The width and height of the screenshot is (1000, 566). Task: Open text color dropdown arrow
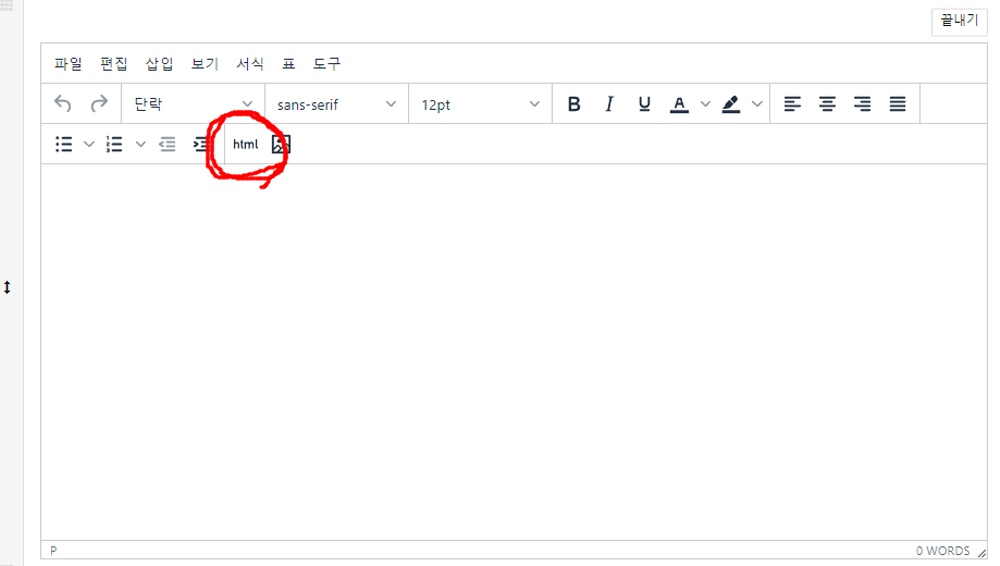(x=705, y=104)
